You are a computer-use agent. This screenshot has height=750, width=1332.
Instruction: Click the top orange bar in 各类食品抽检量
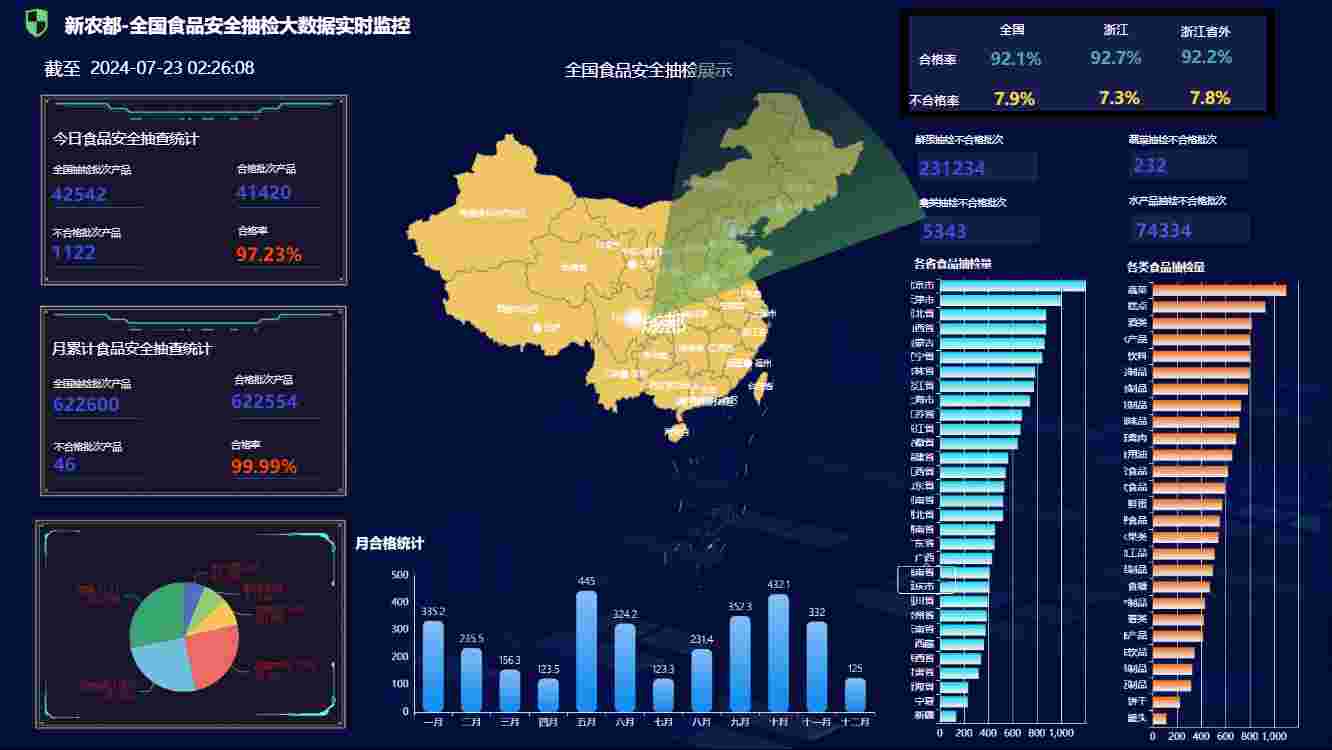[x=1219, y=290]
